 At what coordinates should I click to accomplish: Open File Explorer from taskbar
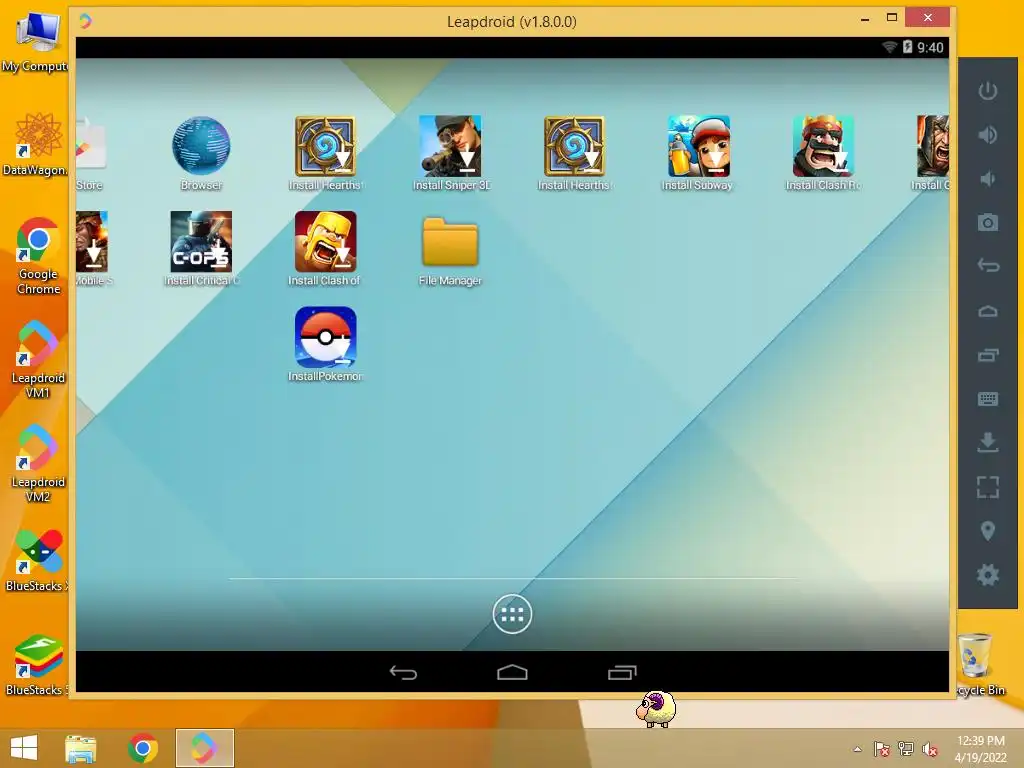81,748
